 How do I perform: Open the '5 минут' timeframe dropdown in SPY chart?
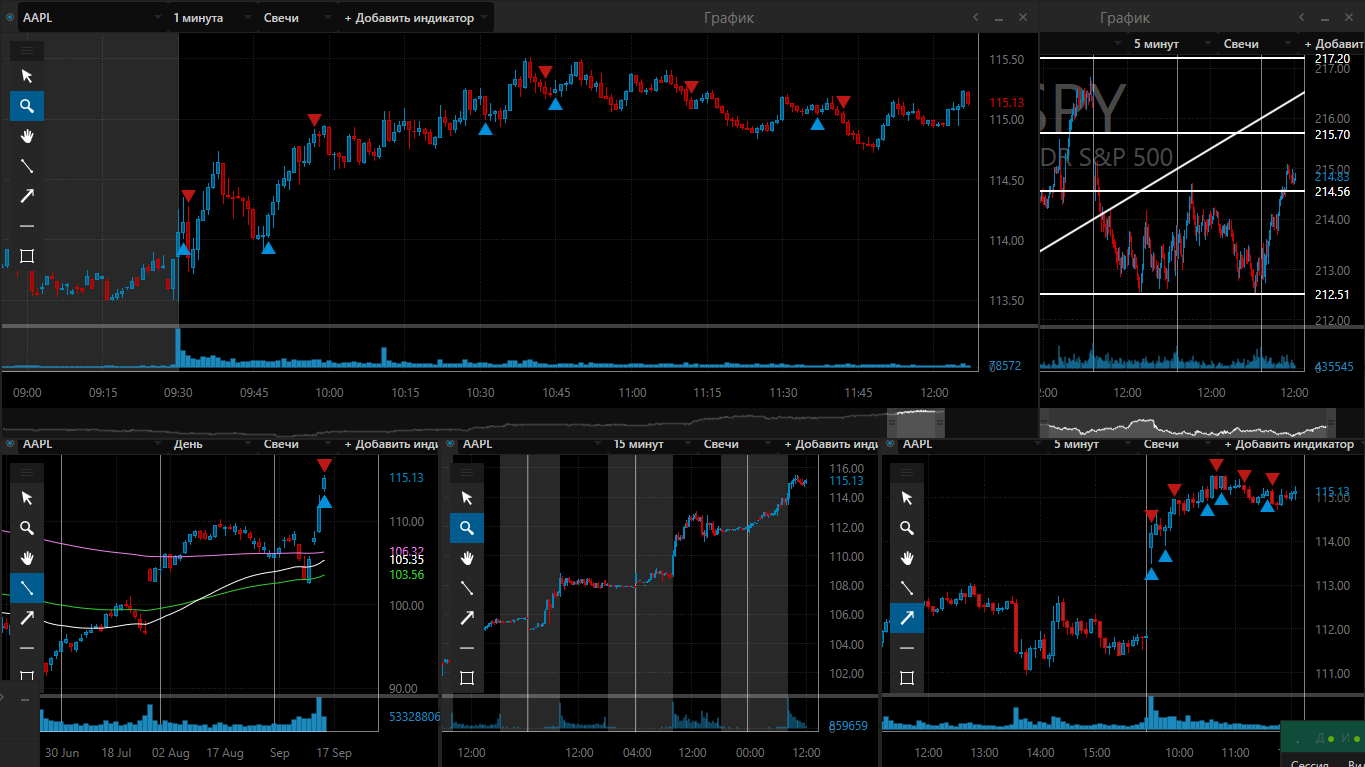pos(1173,44)
